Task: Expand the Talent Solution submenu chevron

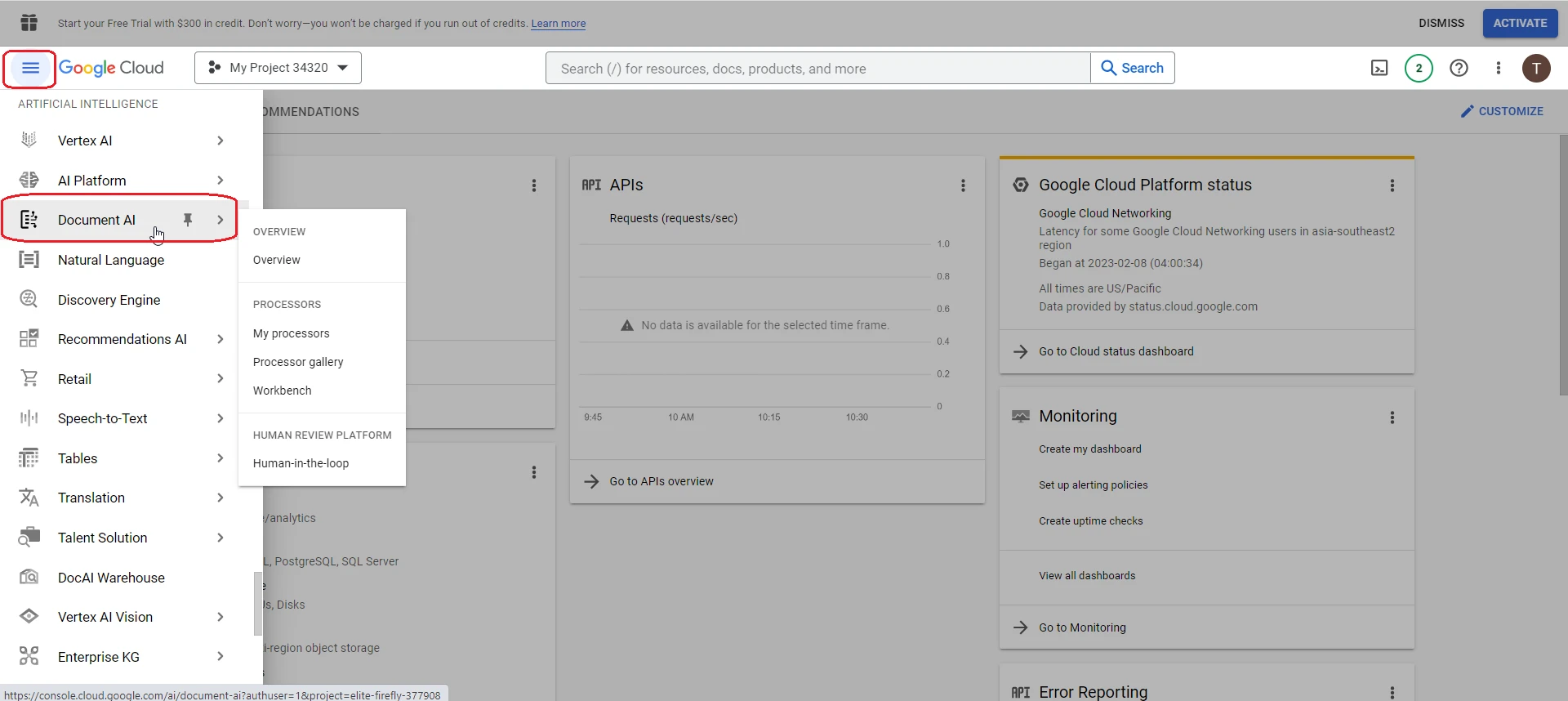Action: tap(220, 538)
